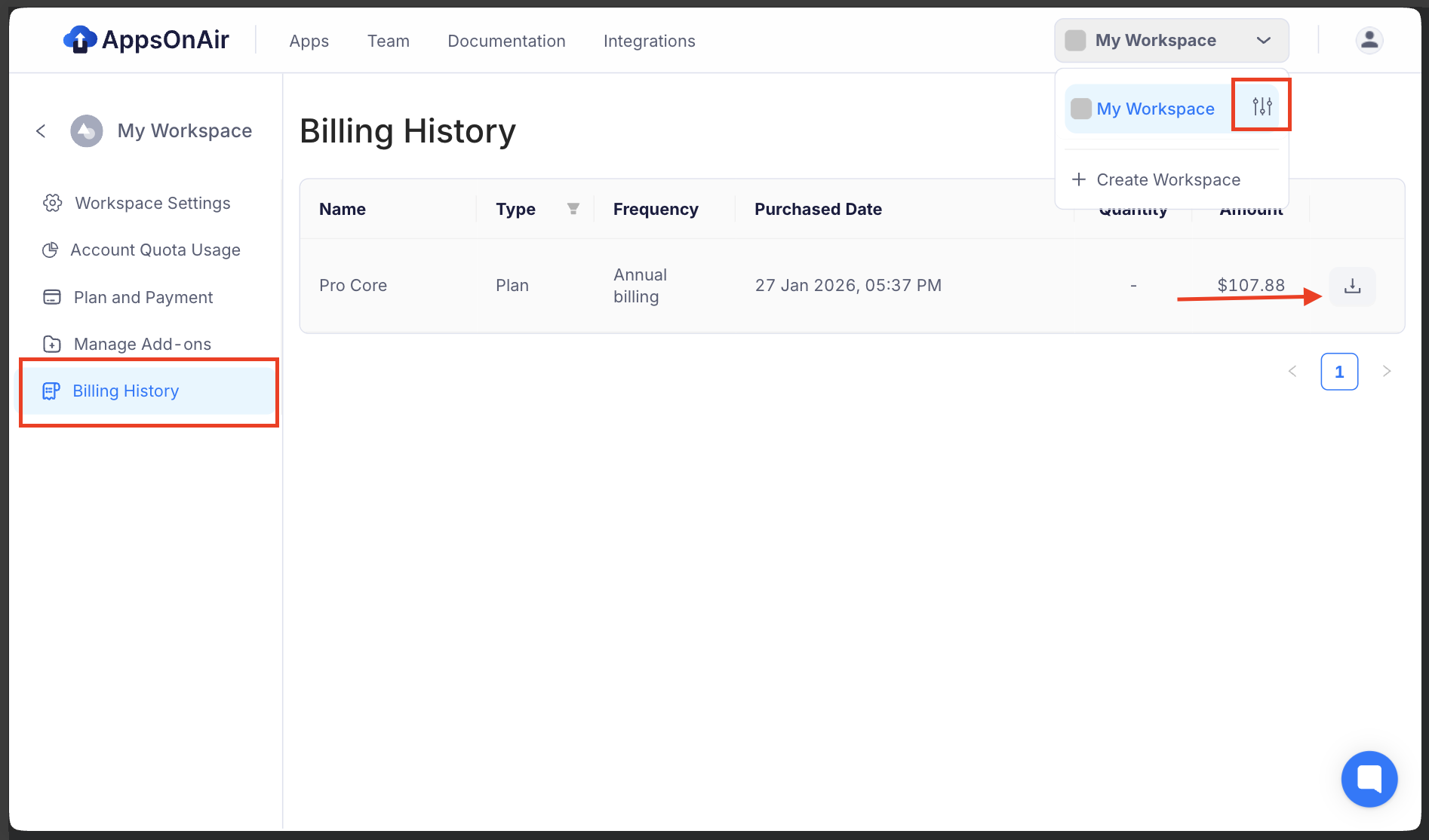Select page 1 in pagination

pos(1339,372)
